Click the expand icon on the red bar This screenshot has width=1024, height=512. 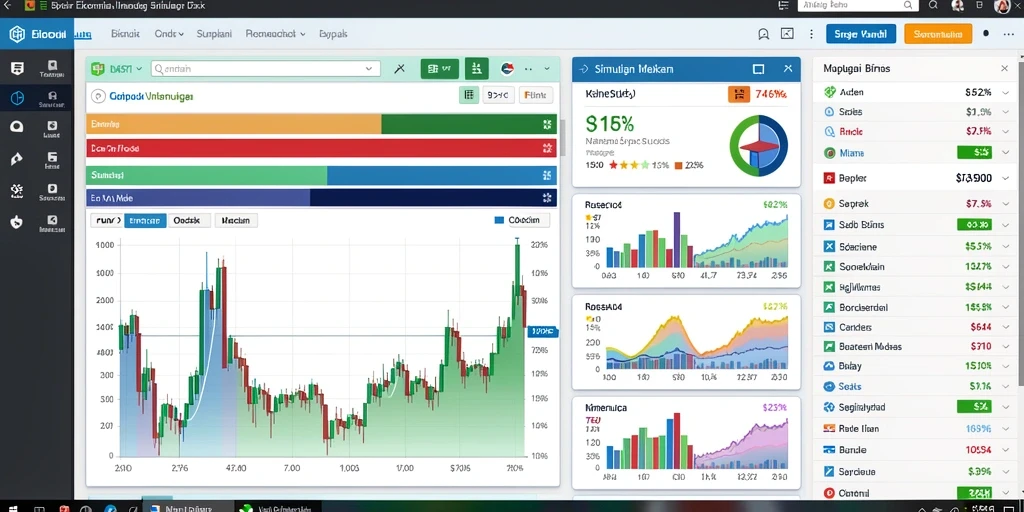(547, 148)
